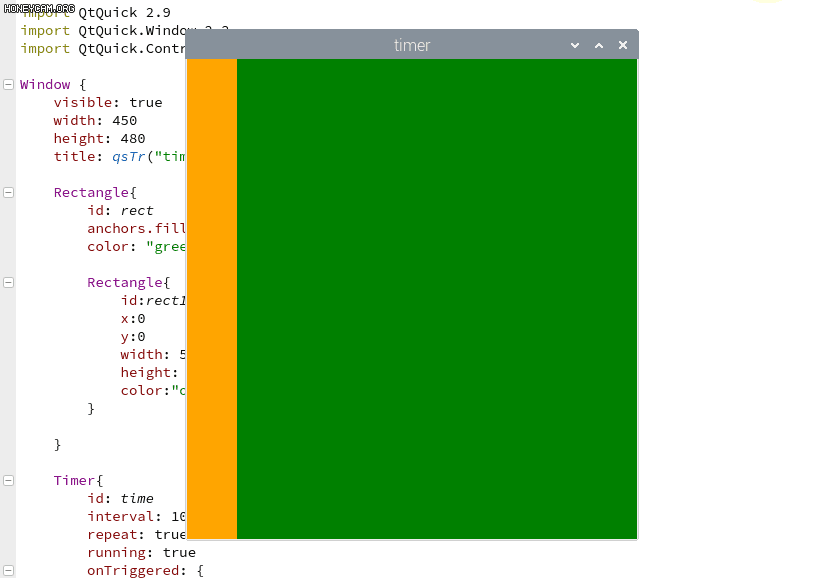The image size is (822, 578).
Task: Place cursor on 'id: rect' line
Action: click(121, 211)
